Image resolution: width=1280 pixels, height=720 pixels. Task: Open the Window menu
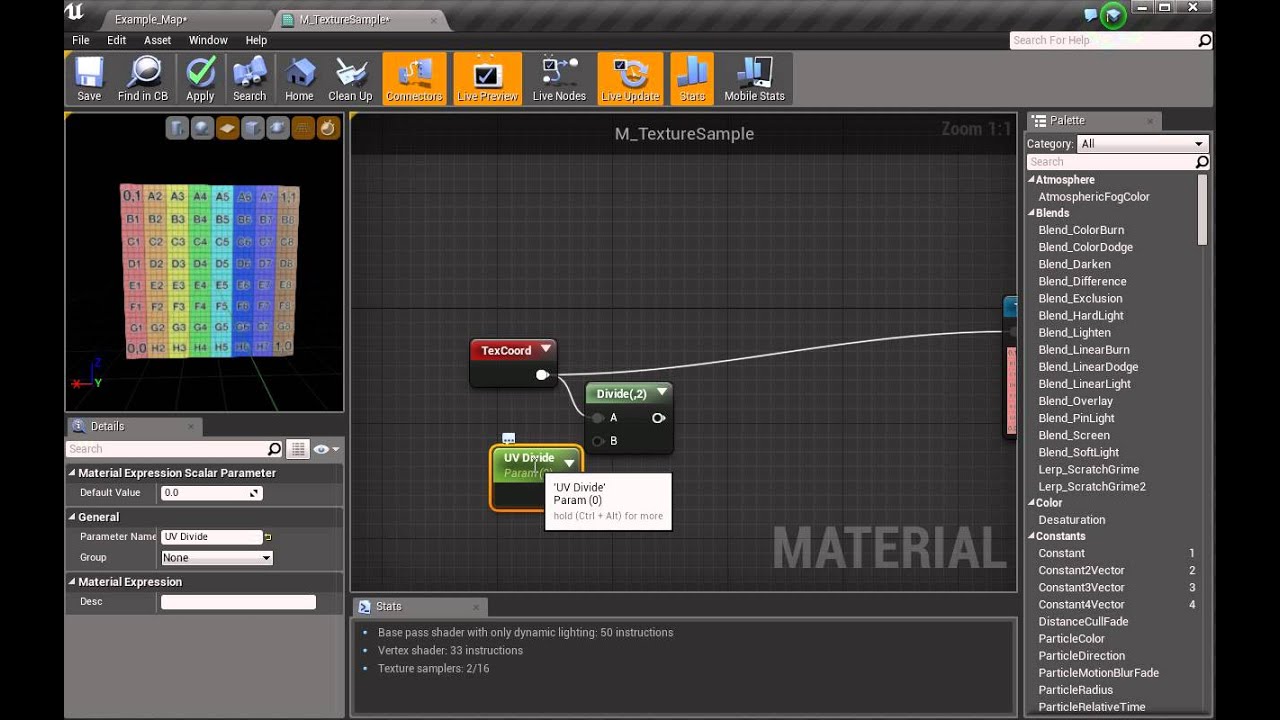208,40
